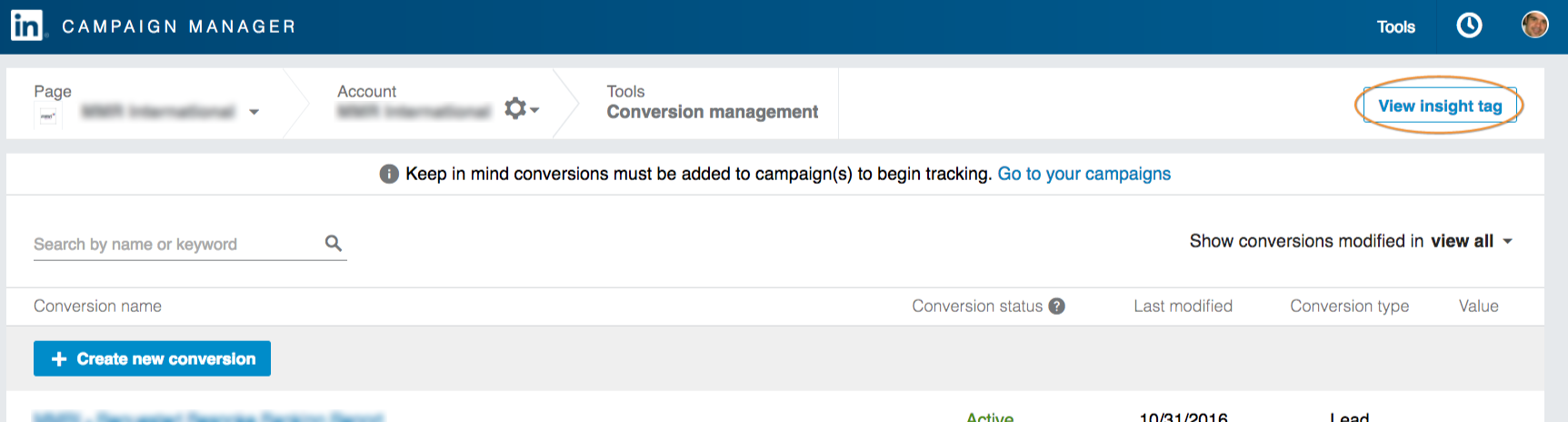Click Create new conversion button
Image resolution: width=1568 pixels, height=422 pixels.
[152, 358]
